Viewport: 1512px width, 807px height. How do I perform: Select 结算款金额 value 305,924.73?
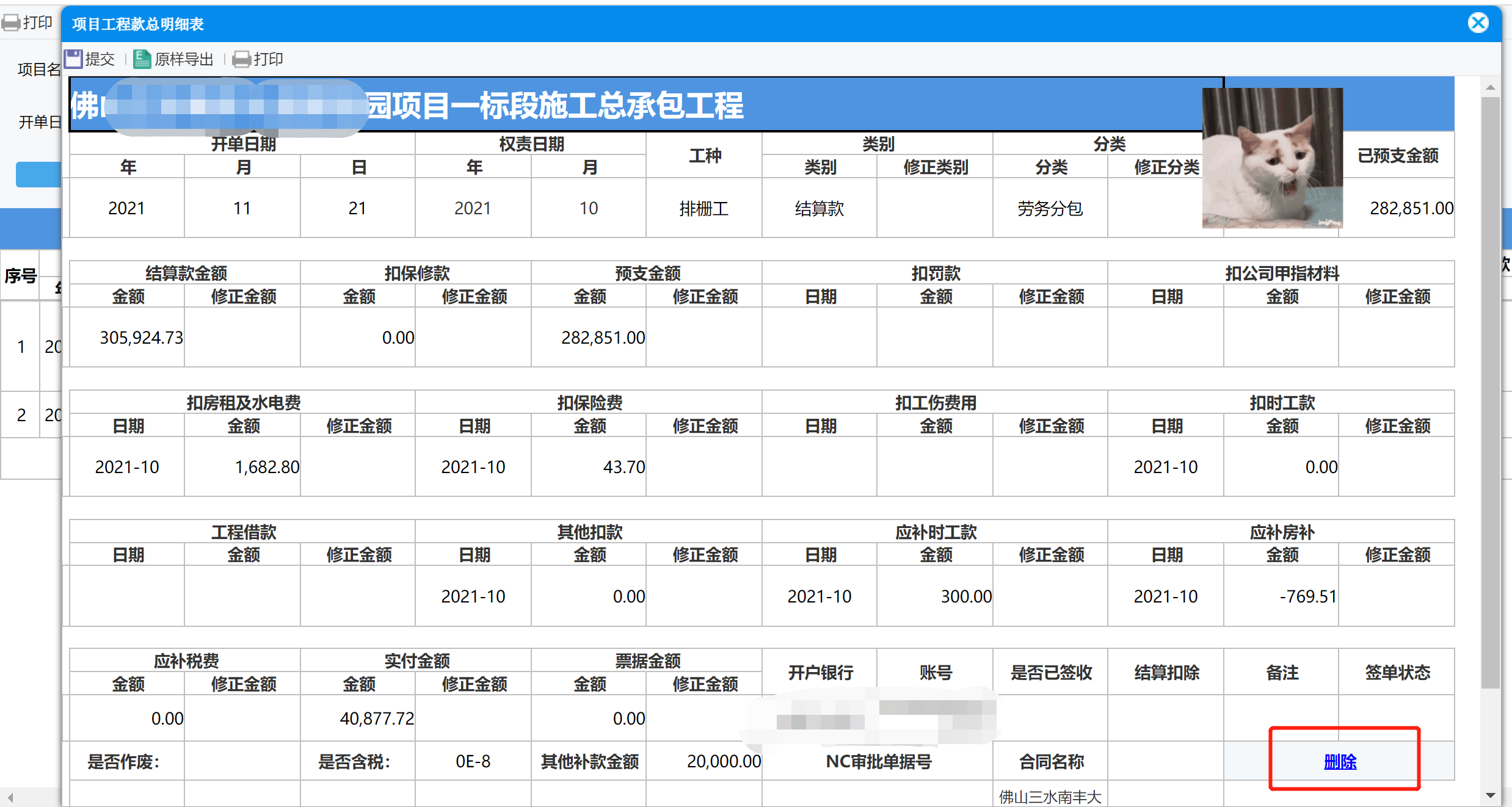coord(142,338)
